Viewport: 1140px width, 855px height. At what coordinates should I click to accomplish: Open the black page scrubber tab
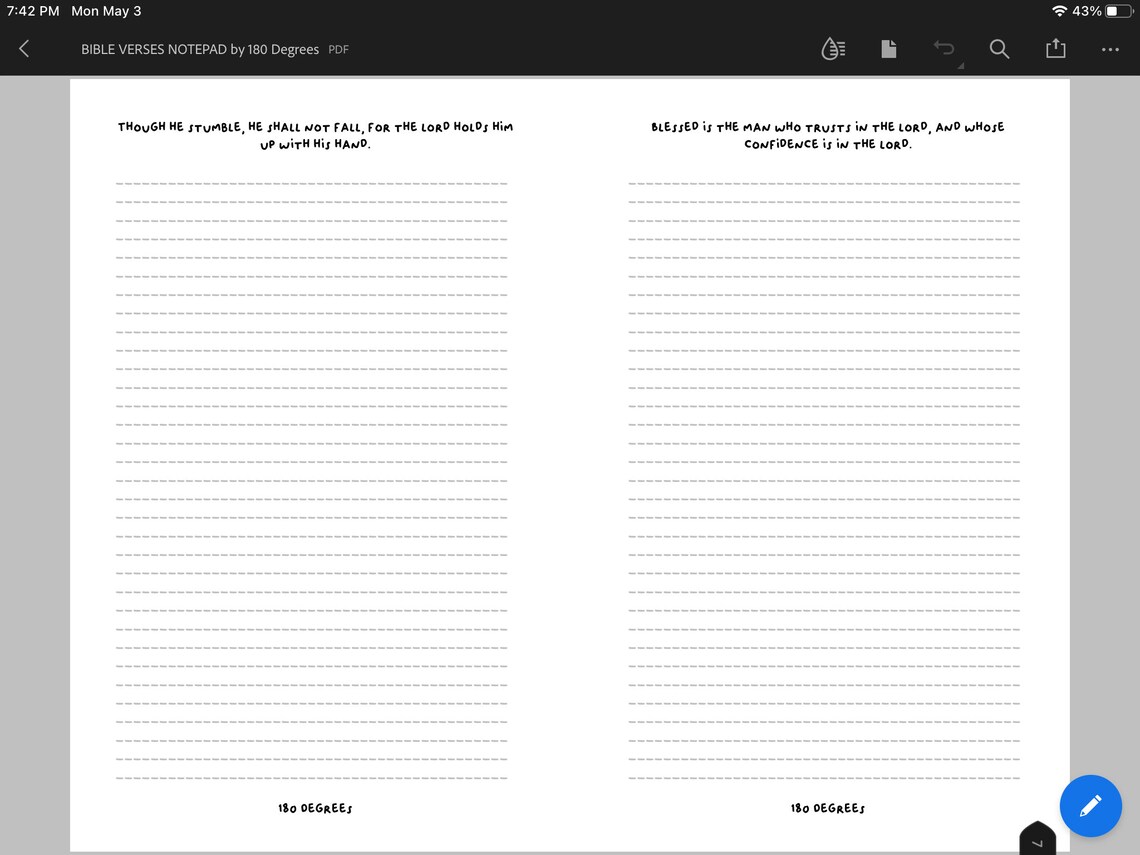coord(1037,839)
